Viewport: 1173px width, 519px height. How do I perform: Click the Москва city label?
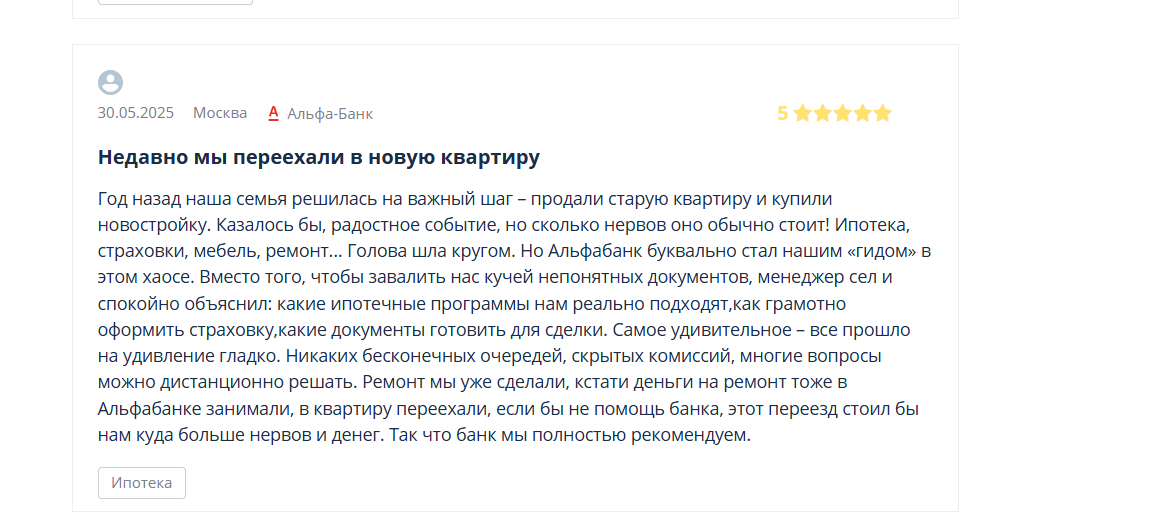coord(220,113)
